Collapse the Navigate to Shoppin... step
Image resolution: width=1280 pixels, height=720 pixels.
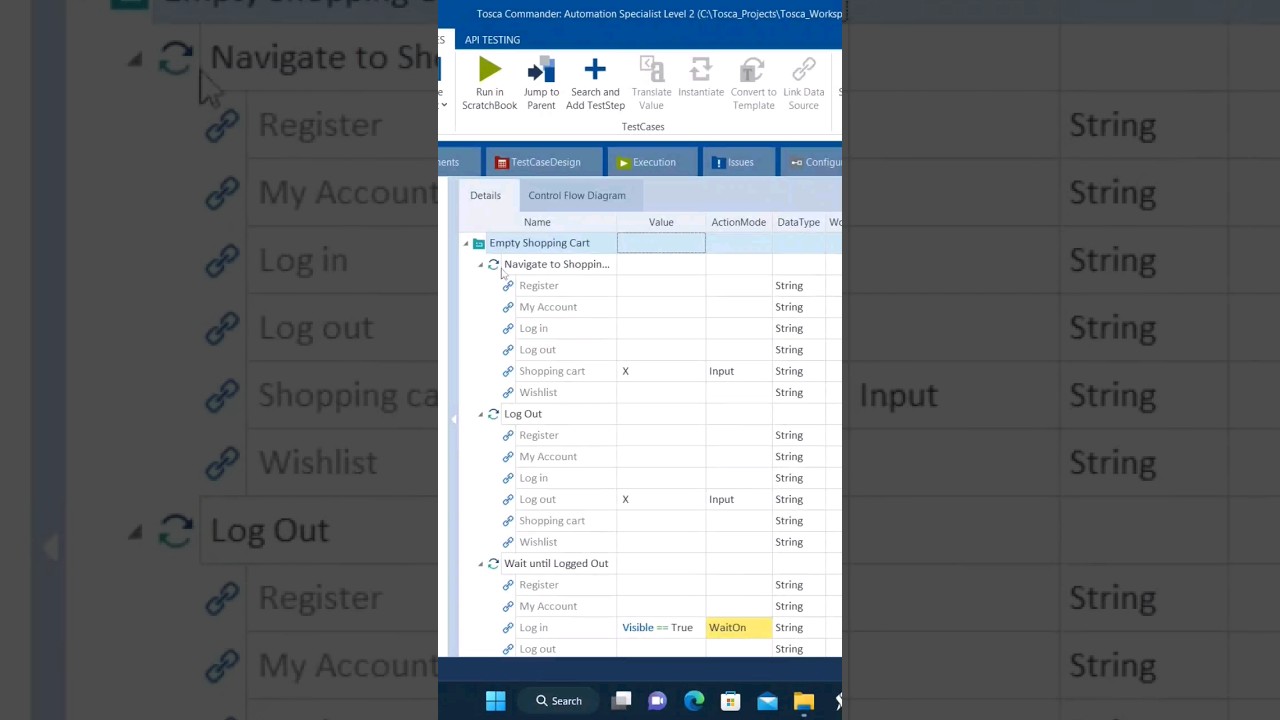[481, 265]
